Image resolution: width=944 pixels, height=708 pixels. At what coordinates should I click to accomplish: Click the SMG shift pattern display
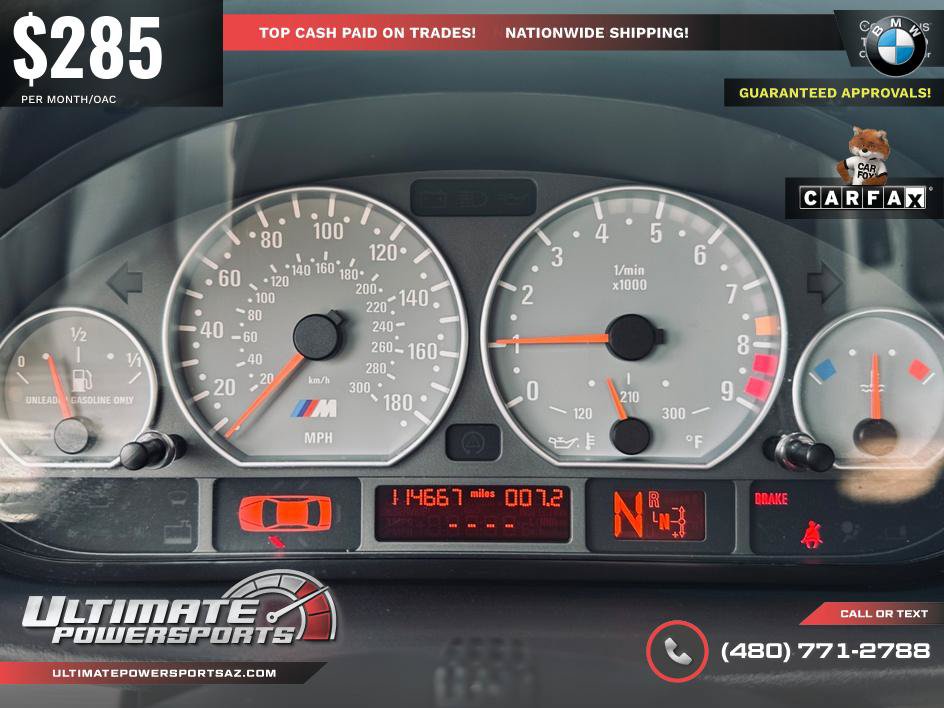click(668, 514)
